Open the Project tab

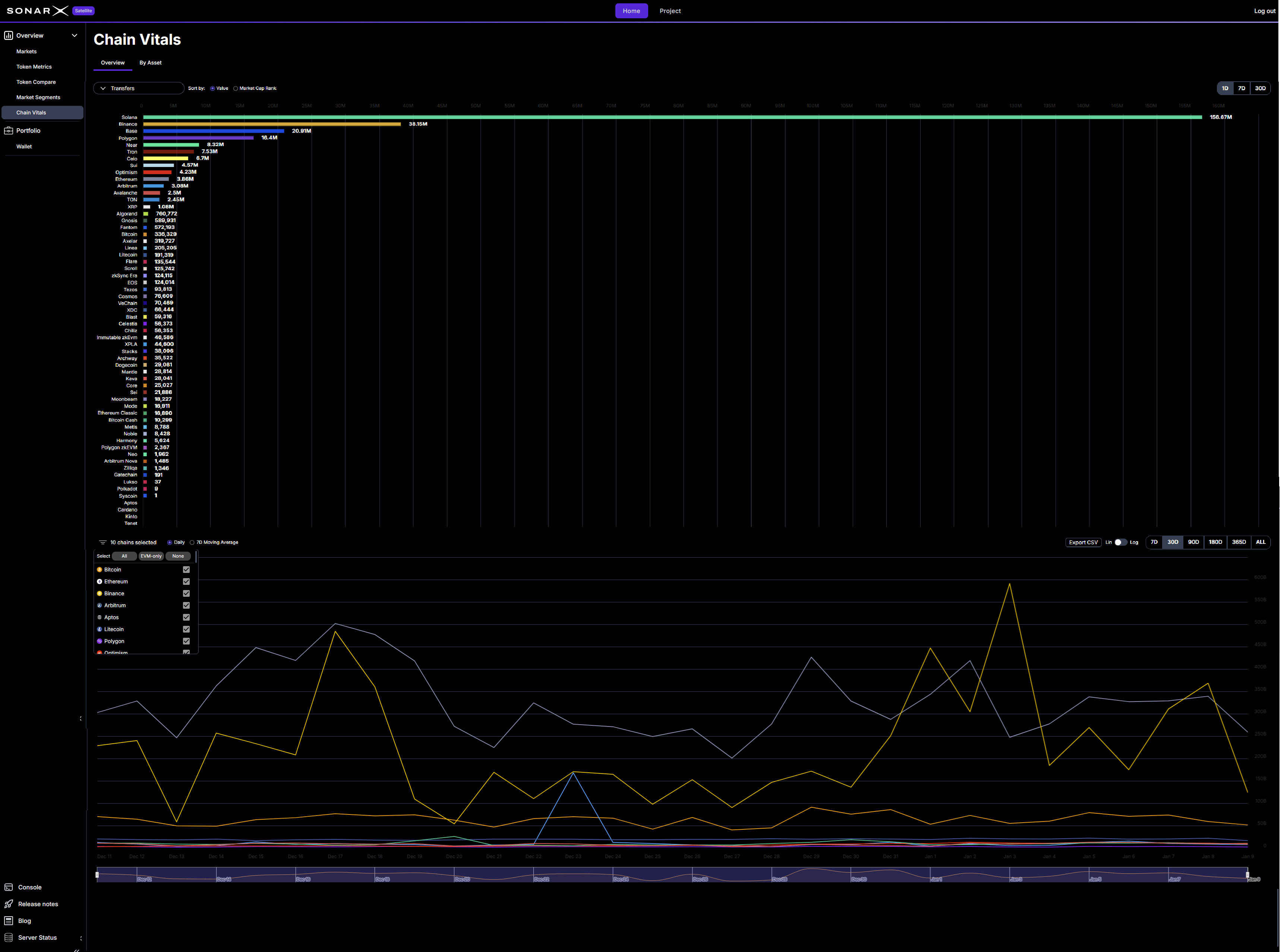pos(670,11)
